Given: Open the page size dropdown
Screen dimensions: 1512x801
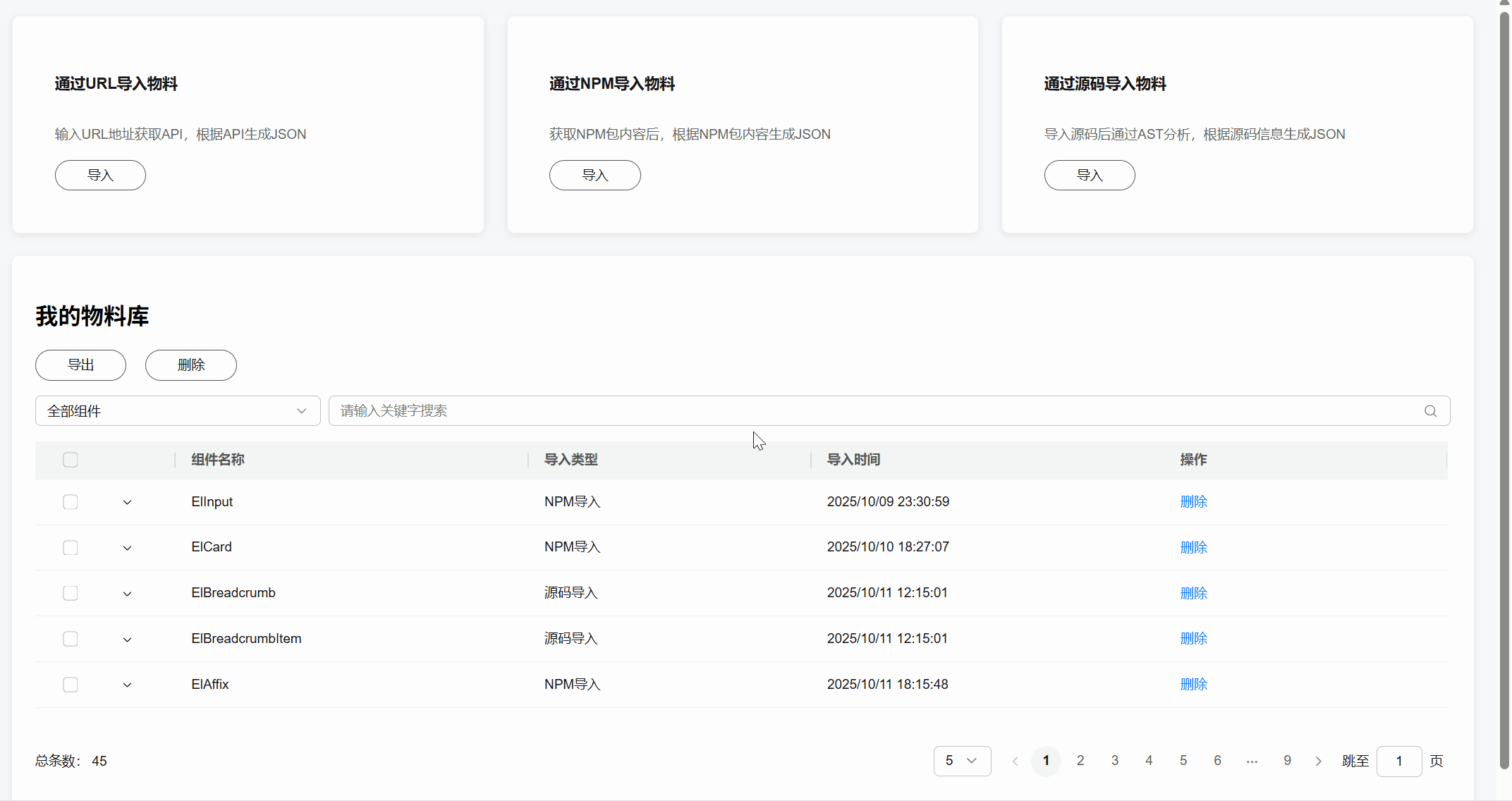Looking at the screenshot, I should [x=962, y=761].
